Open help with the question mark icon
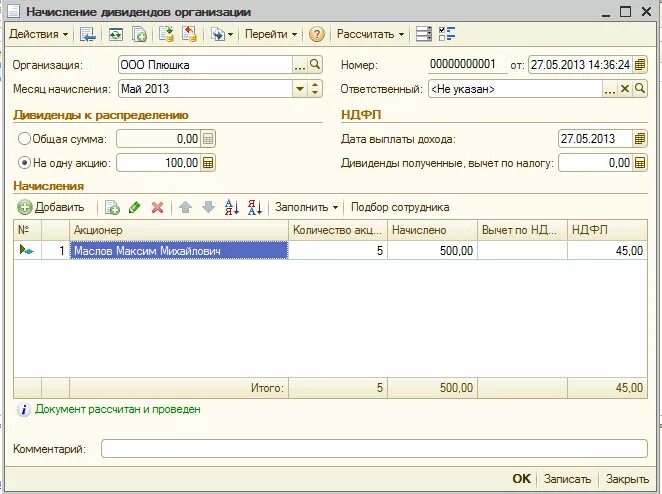 [x=317, y=34]
